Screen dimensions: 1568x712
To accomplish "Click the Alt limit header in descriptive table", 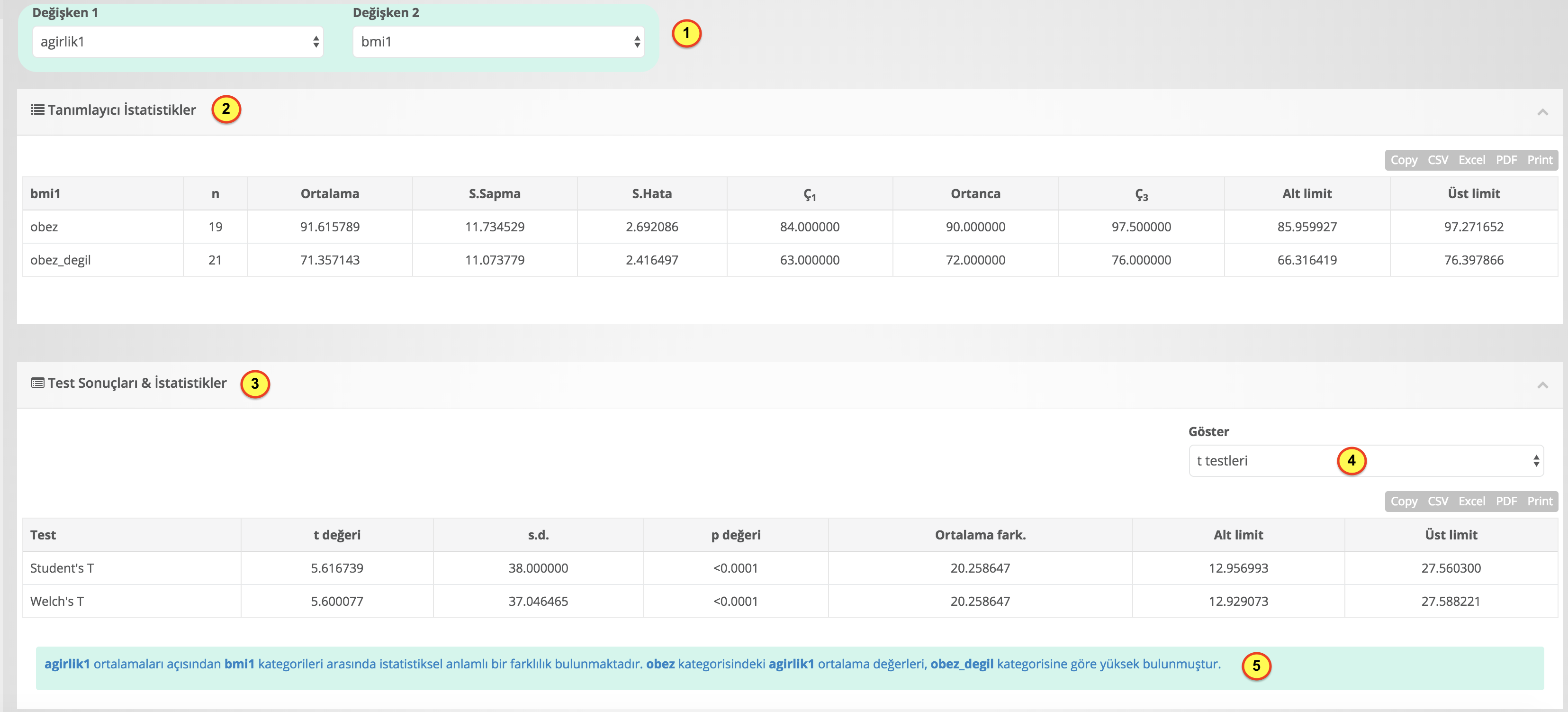I will point(1307,194).
